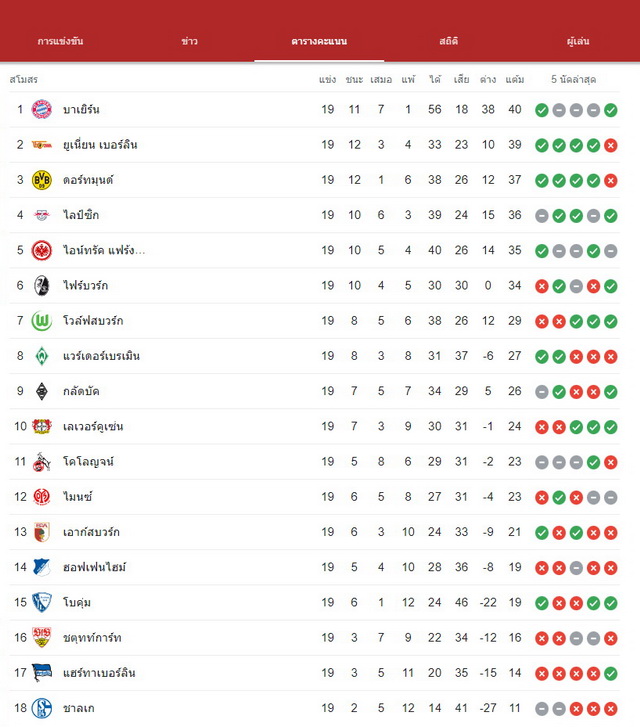Click the Bayern Munich club logo
The width and height of the screenshot is (640, 727).
tap(41, 109)
